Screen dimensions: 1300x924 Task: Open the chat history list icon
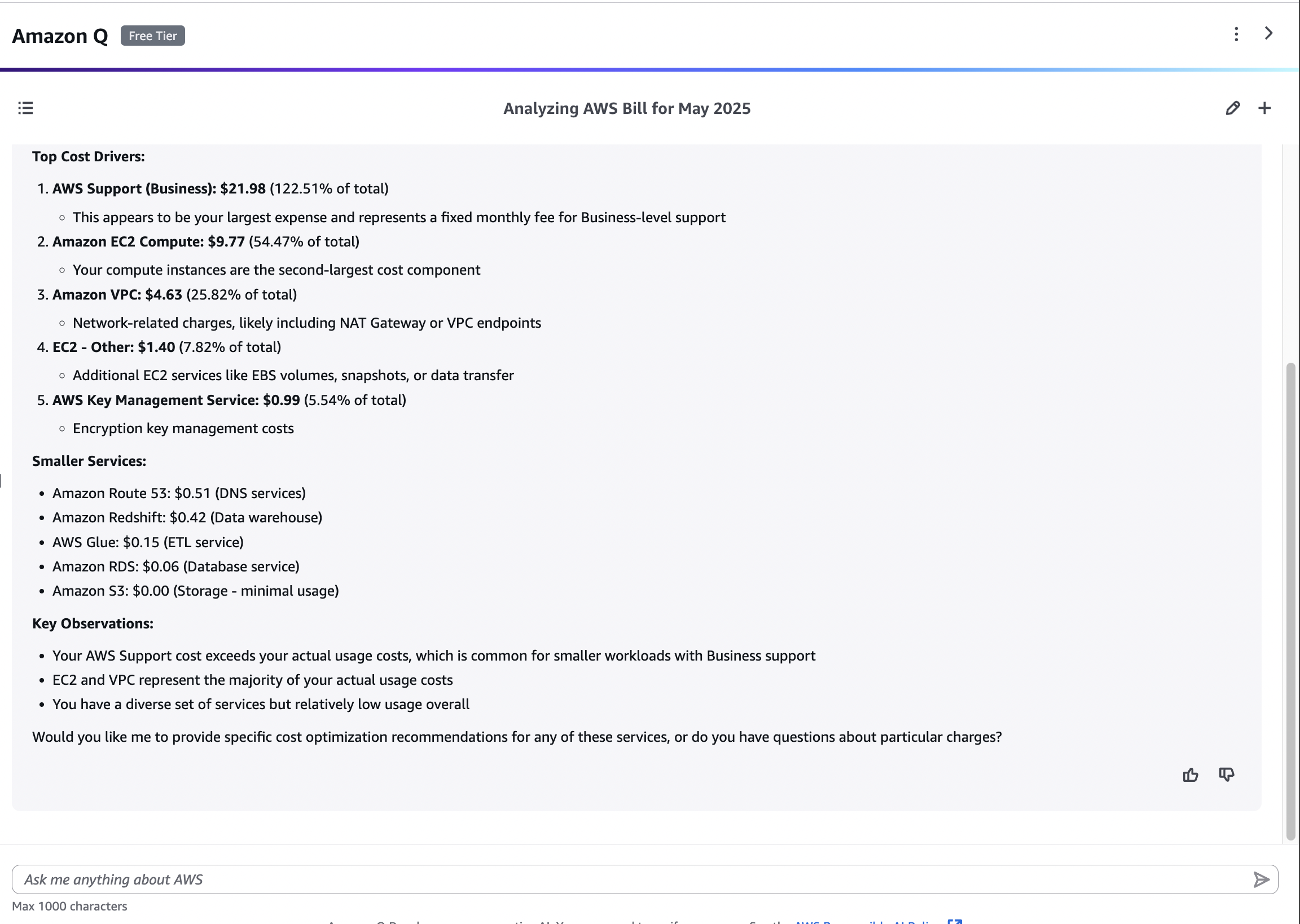pyautogui.click(x=25, y=108)
